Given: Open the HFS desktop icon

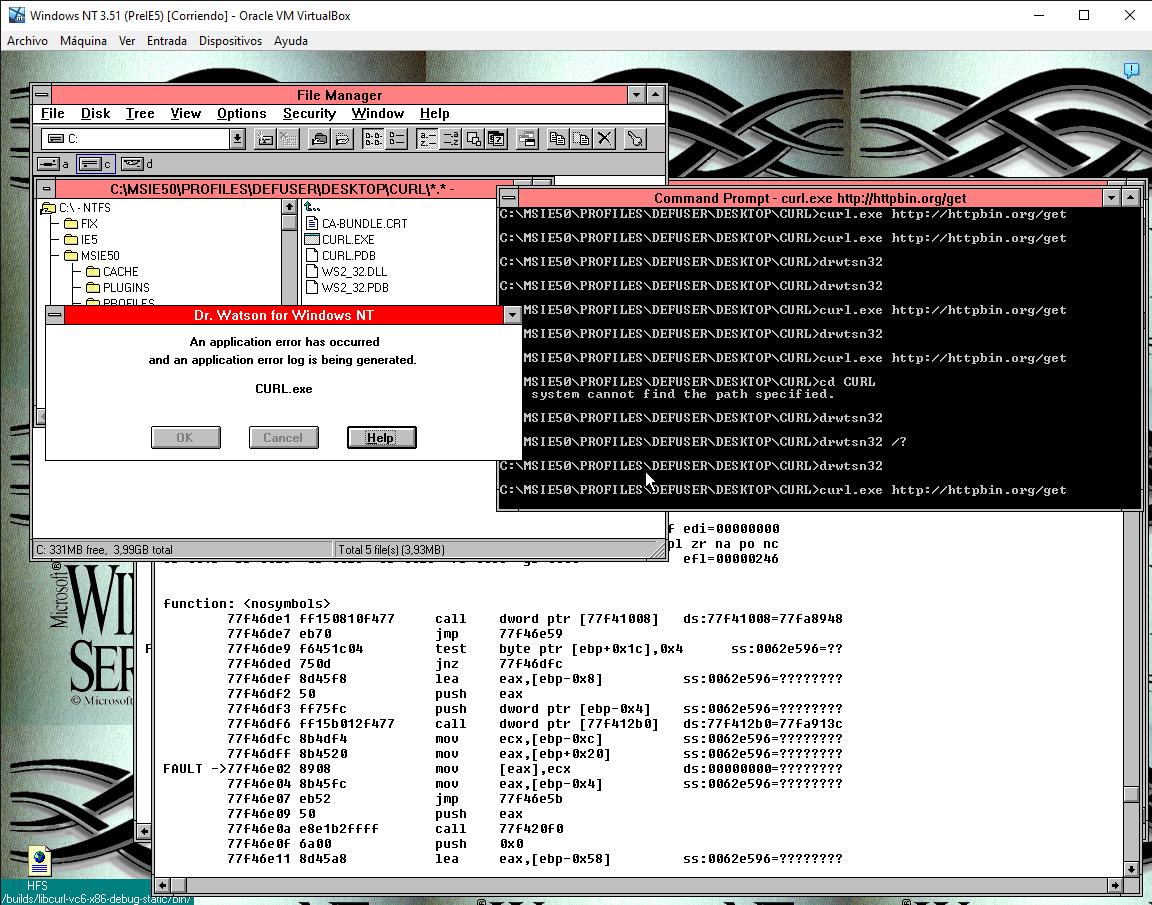Looking at the screenshot, I should tap(38, 862).
